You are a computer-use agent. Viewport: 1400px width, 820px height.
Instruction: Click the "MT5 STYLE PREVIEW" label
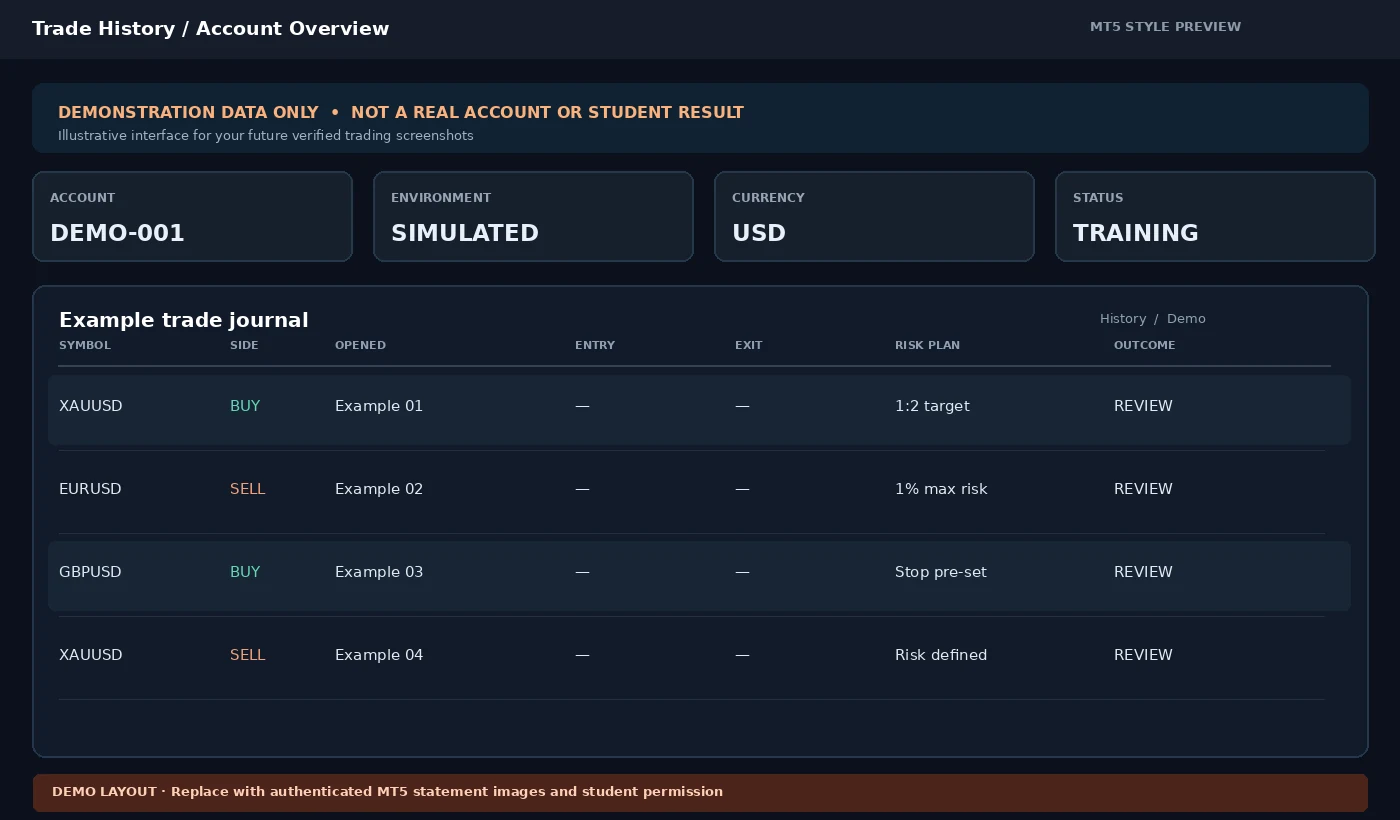(1165, 27)
